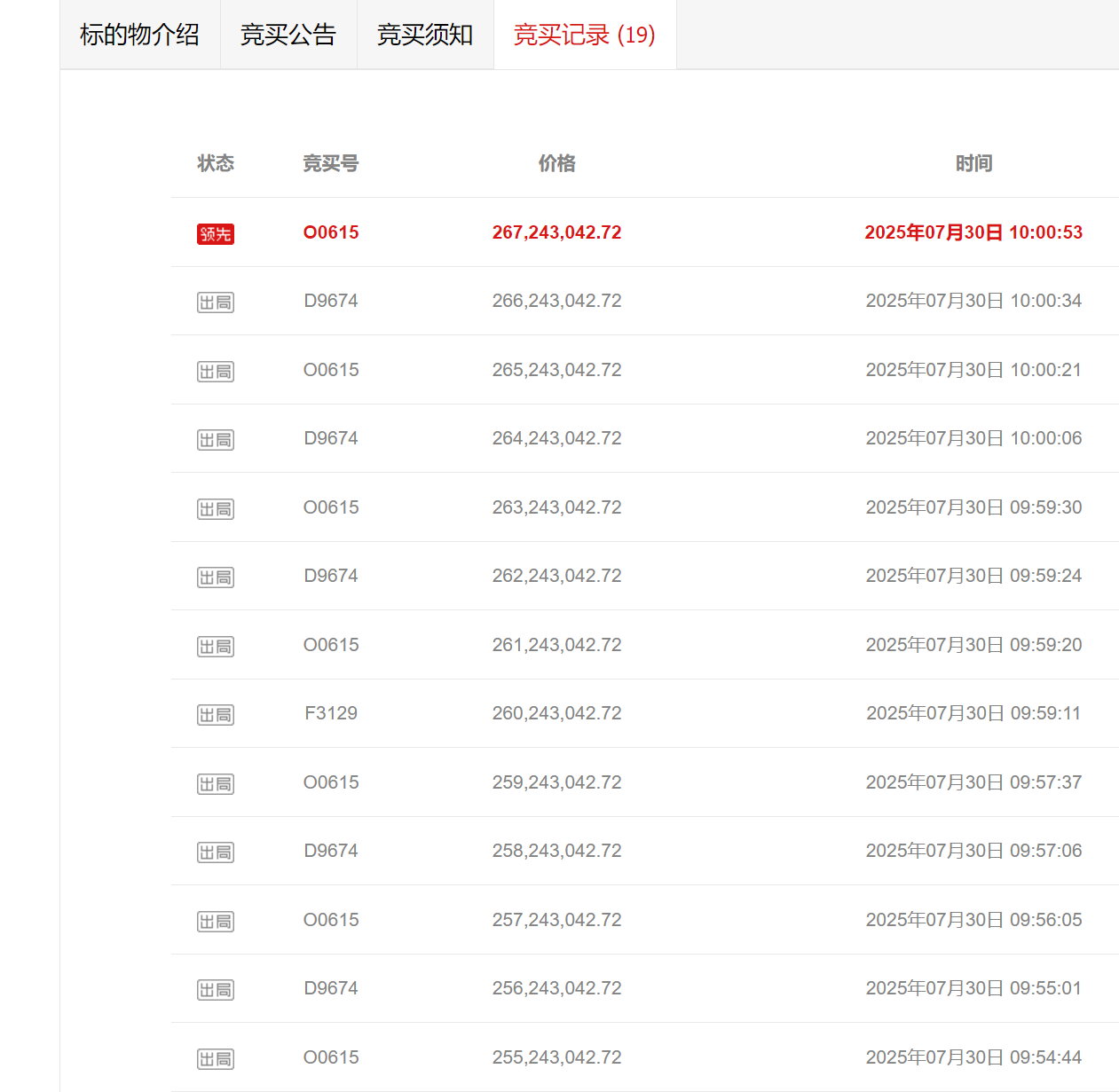This screenshot has height=1092, width=1119.
Task: Click the 竞买号 column header
Action: pyautogui.click(x=331, y=163)
